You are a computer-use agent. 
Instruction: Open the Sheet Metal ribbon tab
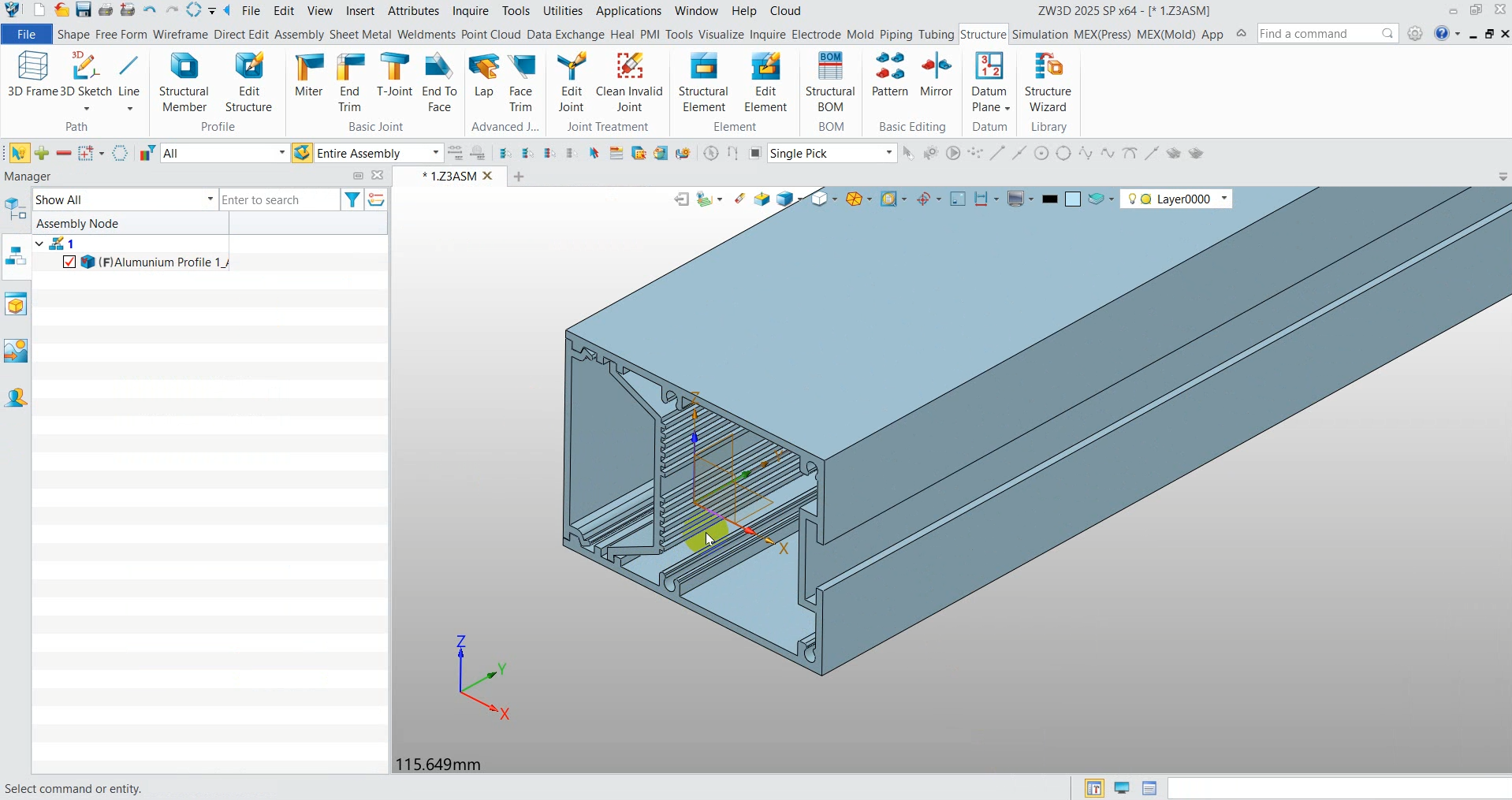tap(359, 35)
